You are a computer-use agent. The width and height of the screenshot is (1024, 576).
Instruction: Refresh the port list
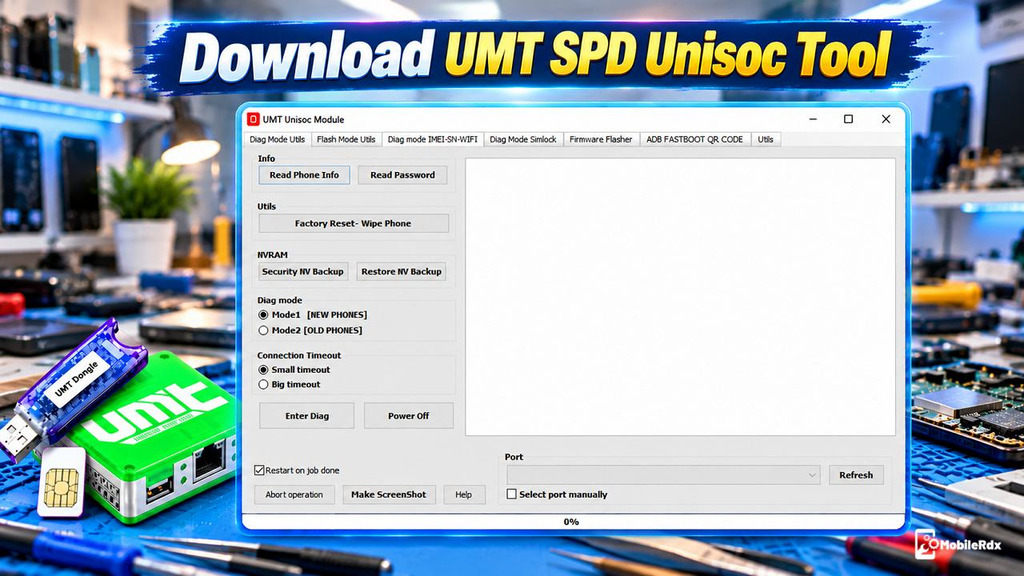pyautogui.click(x=856, y=475)
